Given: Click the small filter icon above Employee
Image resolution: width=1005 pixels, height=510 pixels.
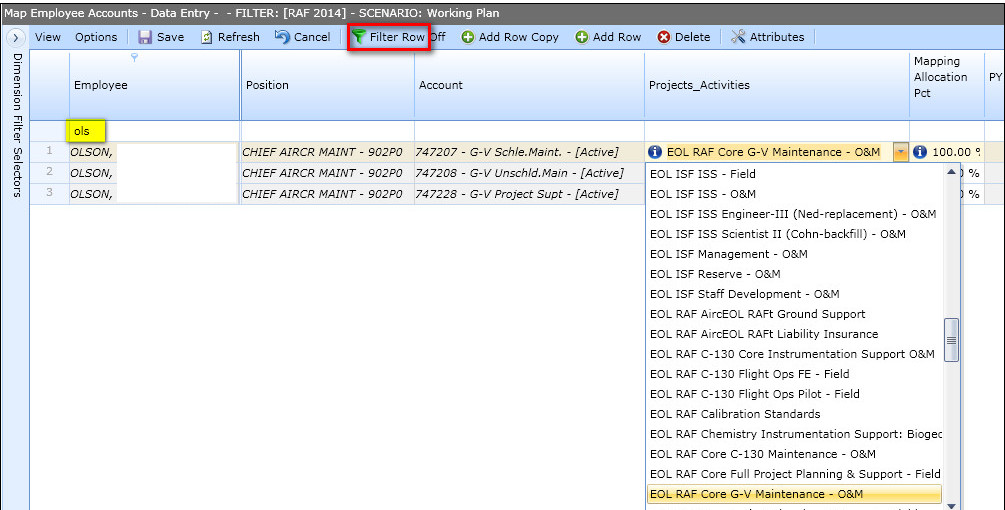Looking at the screenshot, I should 135,58.
